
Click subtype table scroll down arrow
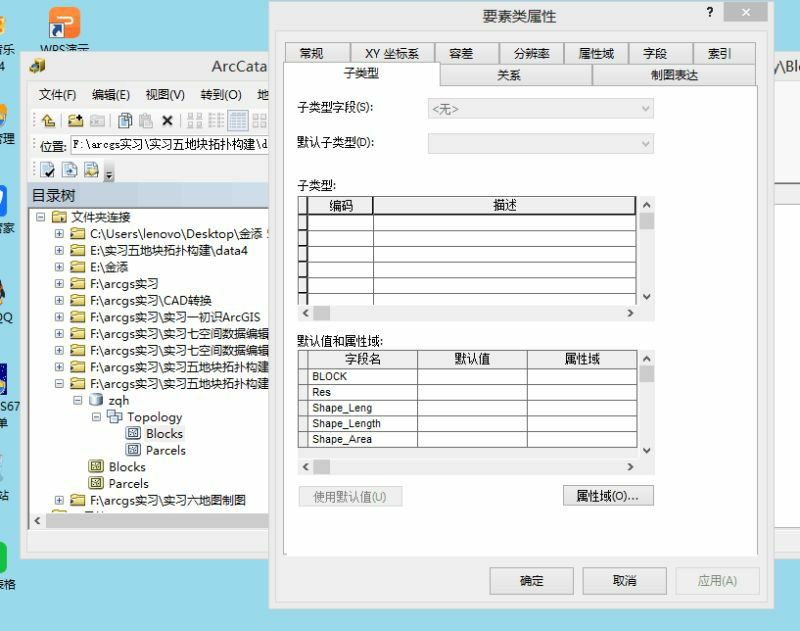pyautogui.click(x=646, y=297)
